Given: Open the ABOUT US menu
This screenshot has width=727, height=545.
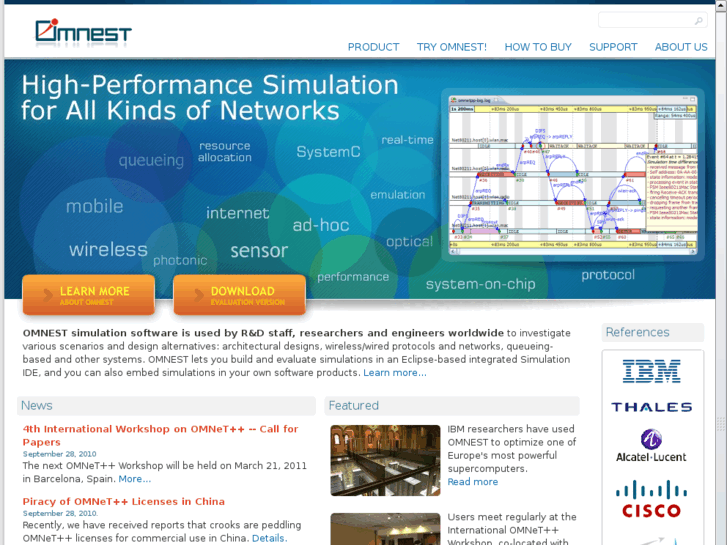Looking at the screenshot, I should point(681,47).
